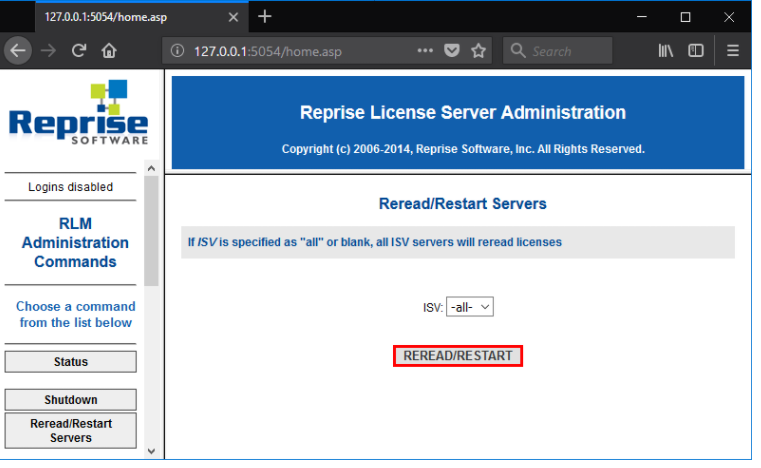Click the Reprise Software logo

78,113
